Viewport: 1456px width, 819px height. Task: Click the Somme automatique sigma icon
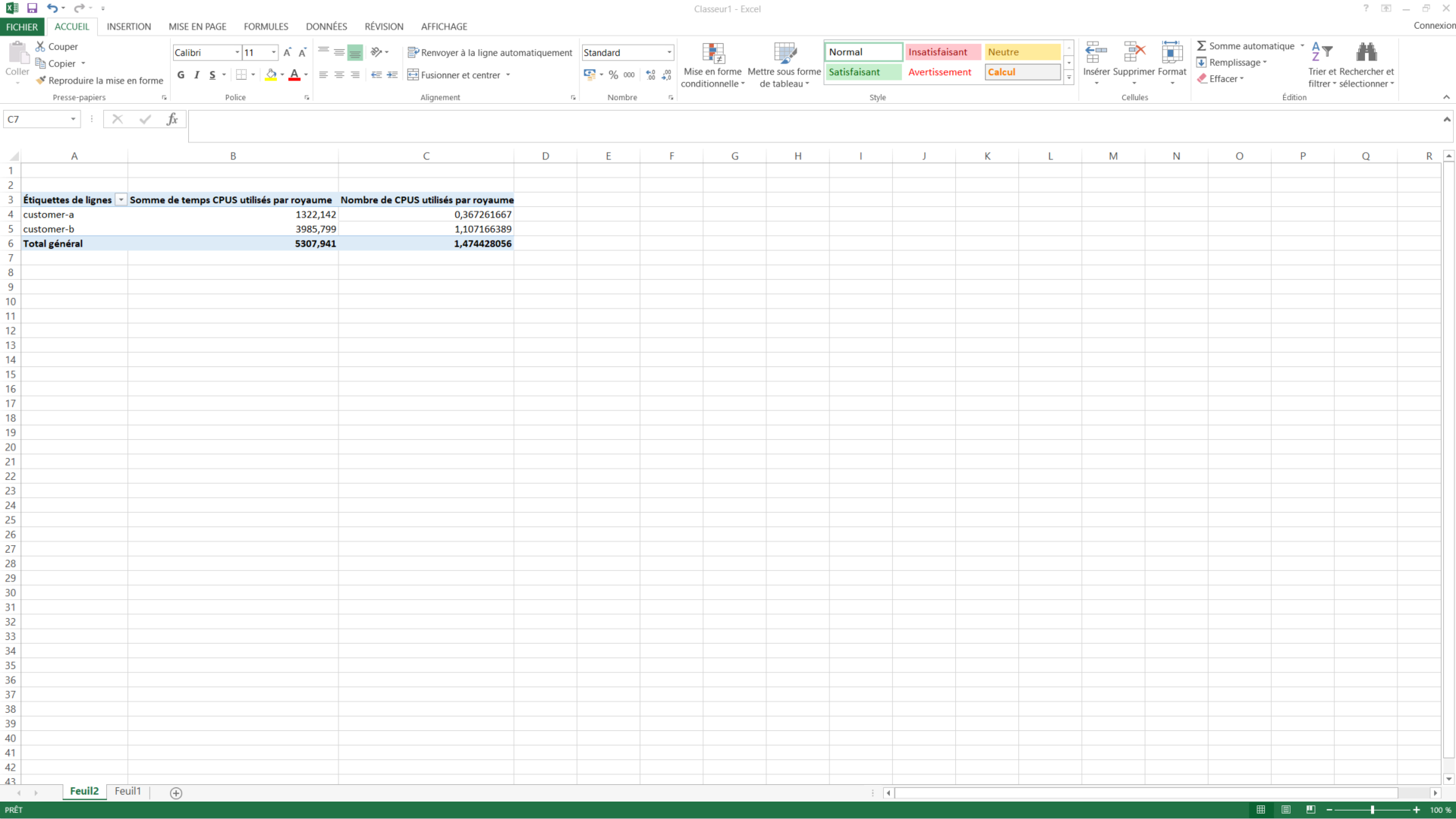click(1202, 46)
